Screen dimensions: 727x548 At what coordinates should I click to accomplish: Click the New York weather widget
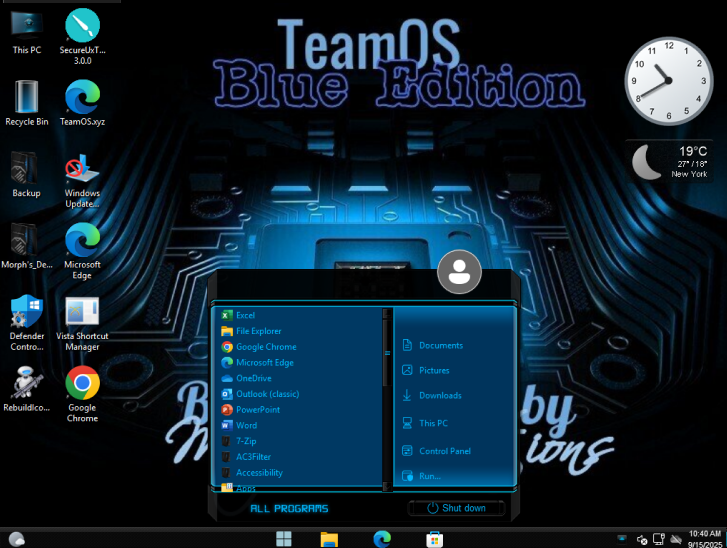(x=670, y=161)
